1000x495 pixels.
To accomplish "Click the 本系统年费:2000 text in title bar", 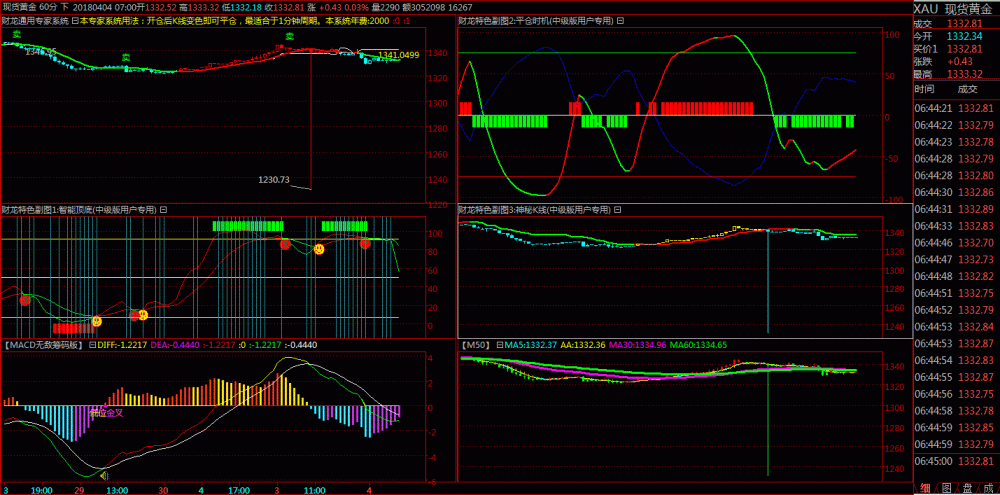I will [358, 20].
